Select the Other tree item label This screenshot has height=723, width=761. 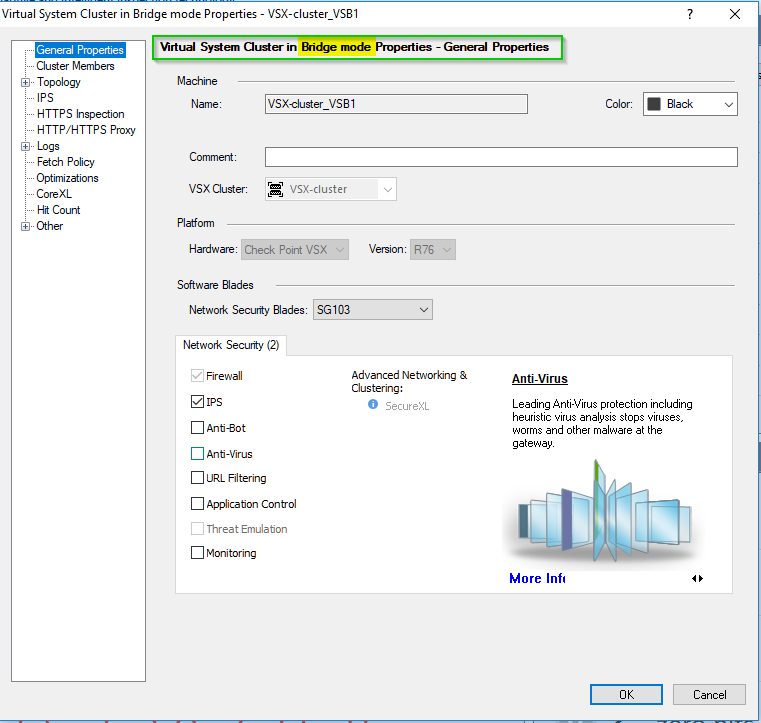pos(50,226)
